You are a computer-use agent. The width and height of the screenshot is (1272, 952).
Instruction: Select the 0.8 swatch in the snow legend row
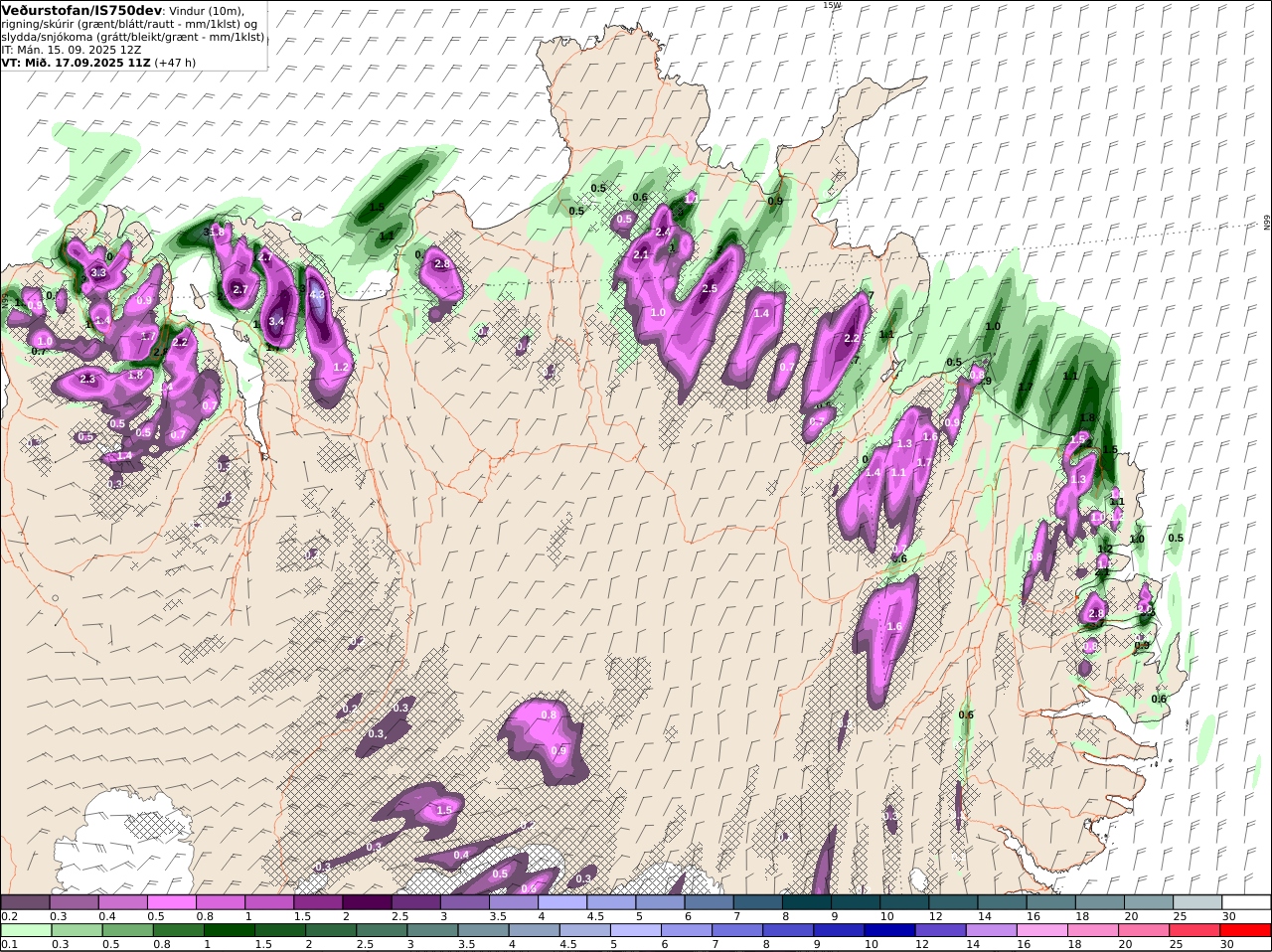(x=220, y=901)
